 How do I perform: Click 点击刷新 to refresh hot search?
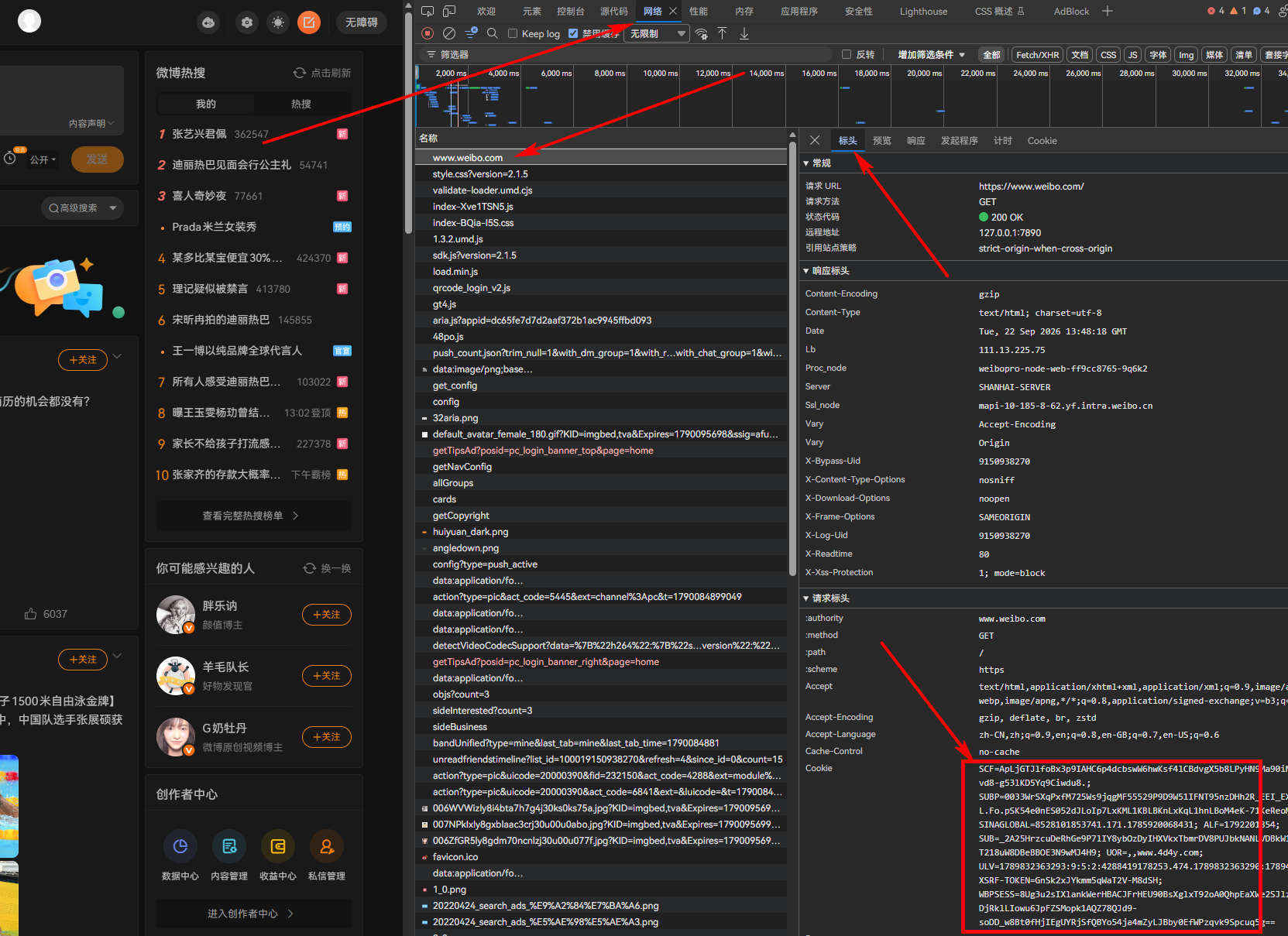322,73
